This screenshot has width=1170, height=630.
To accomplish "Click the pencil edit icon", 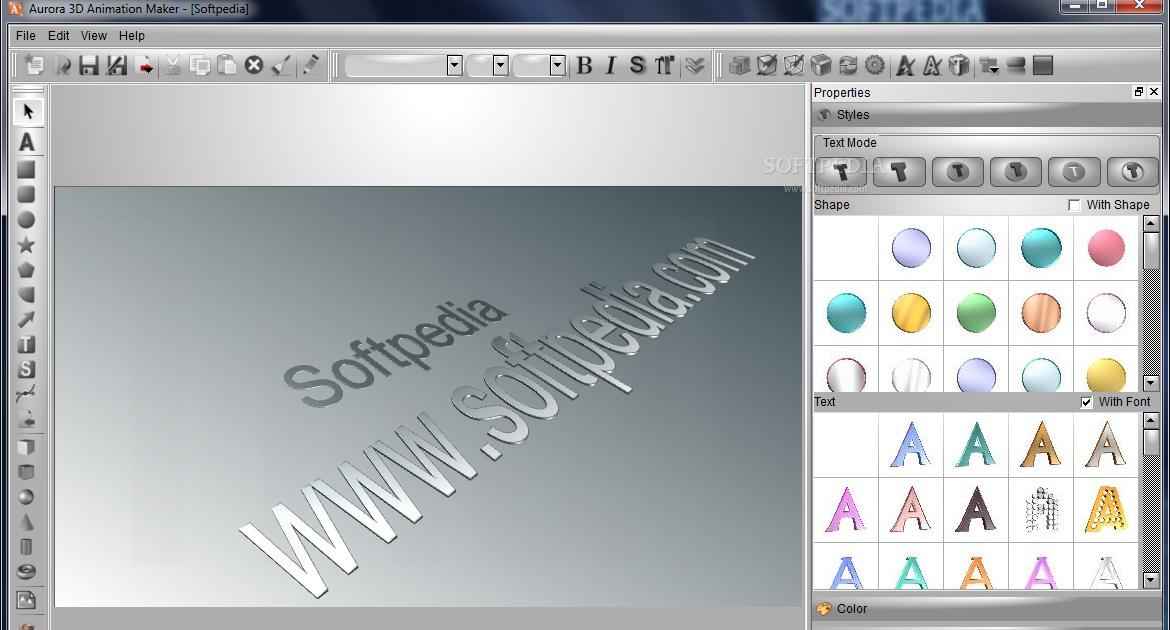I will tap(310, 66).
